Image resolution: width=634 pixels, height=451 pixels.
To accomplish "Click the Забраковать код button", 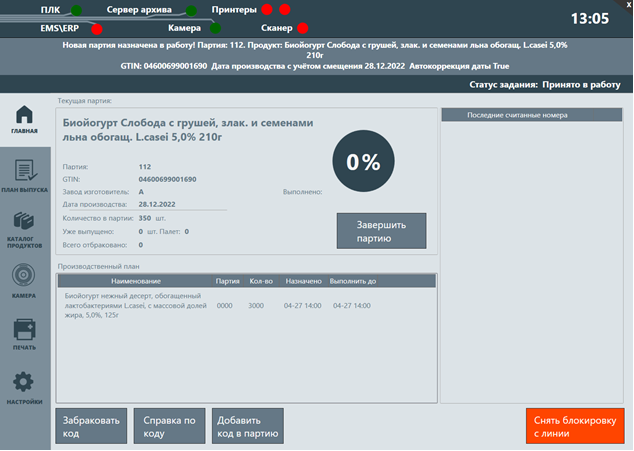I will [91, 426].
